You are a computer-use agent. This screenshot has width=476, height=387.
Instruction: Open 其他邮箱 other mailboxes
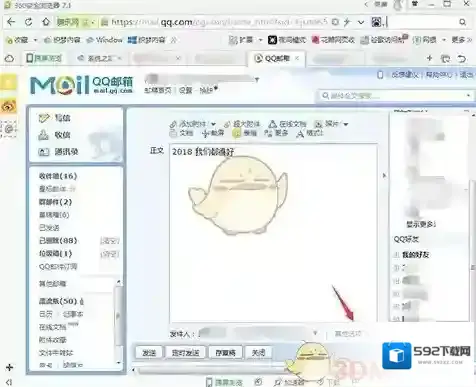pyautogui.click(x=52, y=284)
